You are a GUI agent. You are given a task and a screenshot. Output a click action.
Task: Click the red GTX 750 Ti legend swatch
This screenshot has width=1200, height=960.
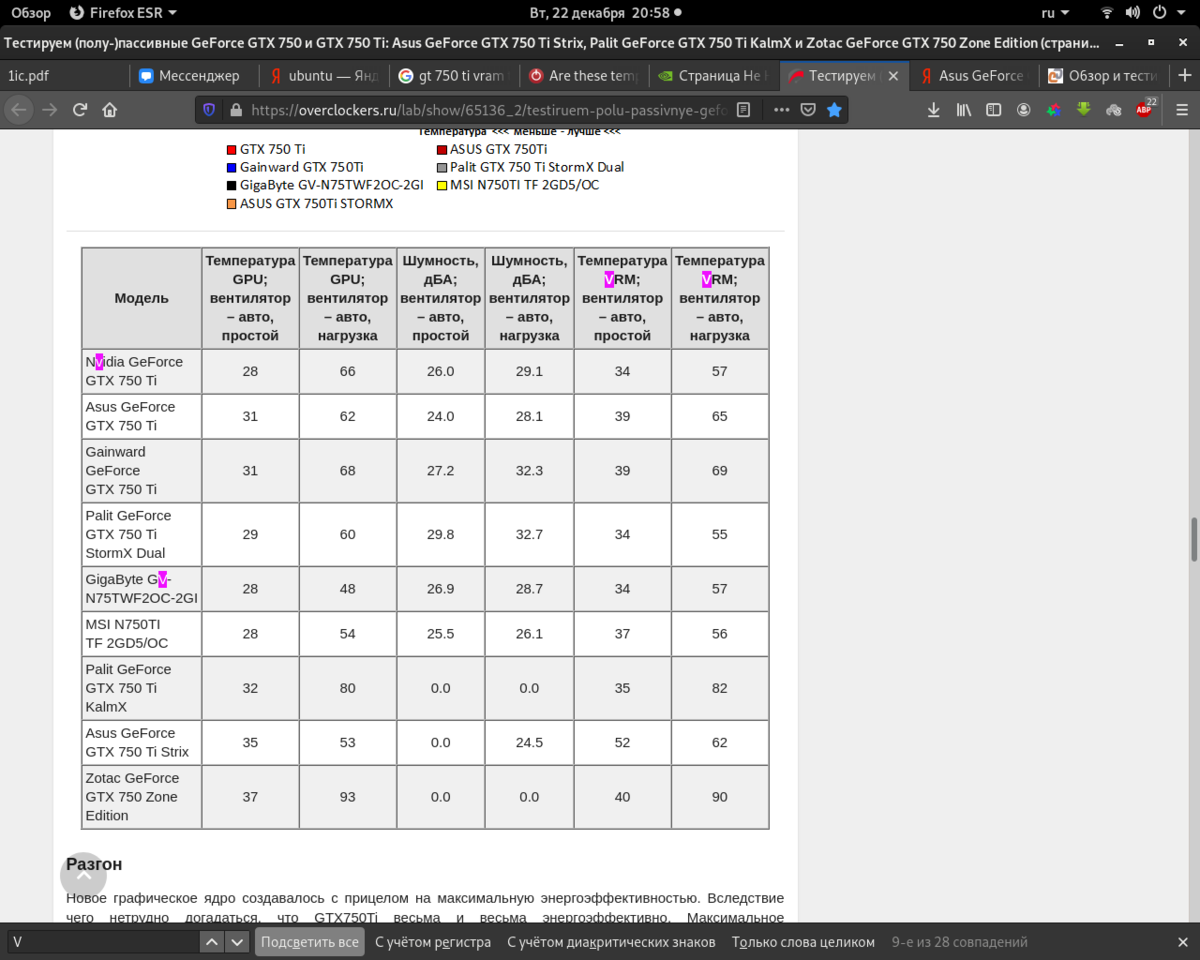tap(232, 149)
